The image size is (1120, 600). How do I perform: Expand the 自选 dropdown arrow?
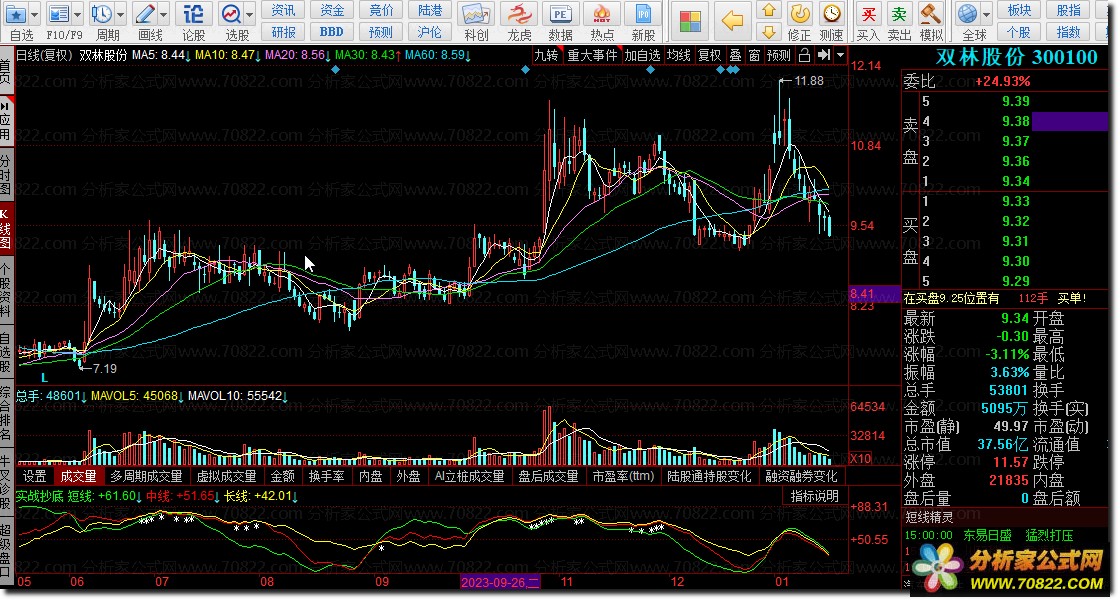click(35, 14)
